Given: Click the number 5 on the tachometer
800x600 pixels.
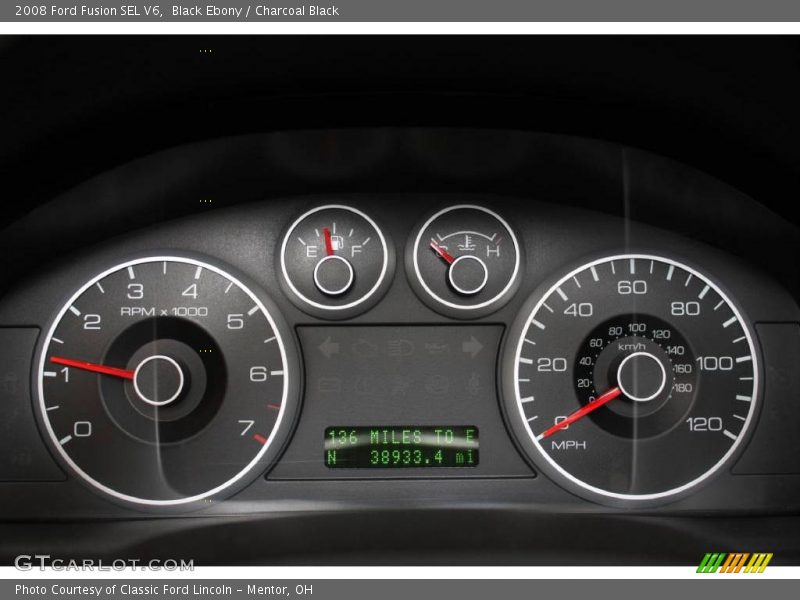Looking at the screenshot, I should pos(235,321).
